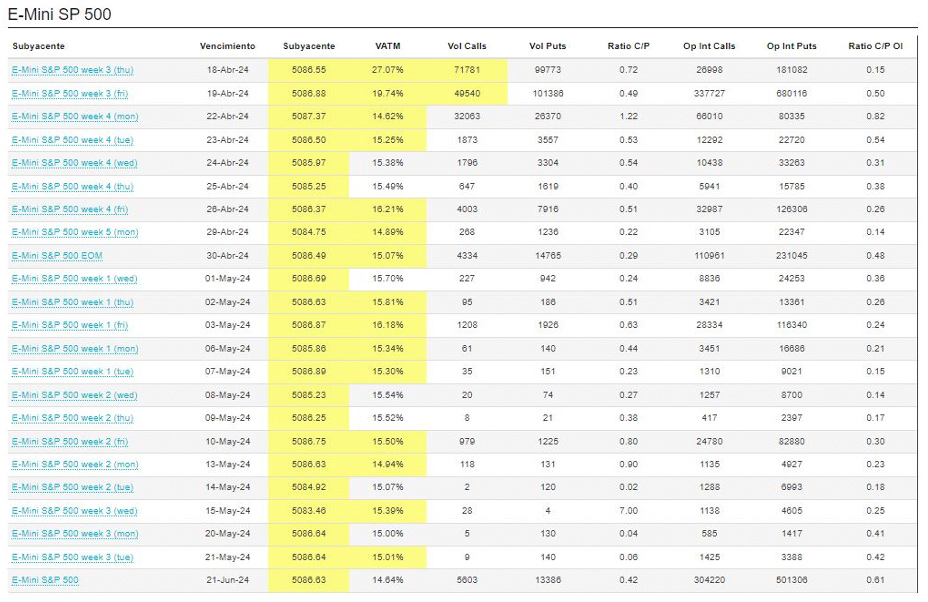The image size is (928, 602).
Task: Open the last E-Mini S&P 500 link expiring 21-Jun-24
Action: pos(45,581)
